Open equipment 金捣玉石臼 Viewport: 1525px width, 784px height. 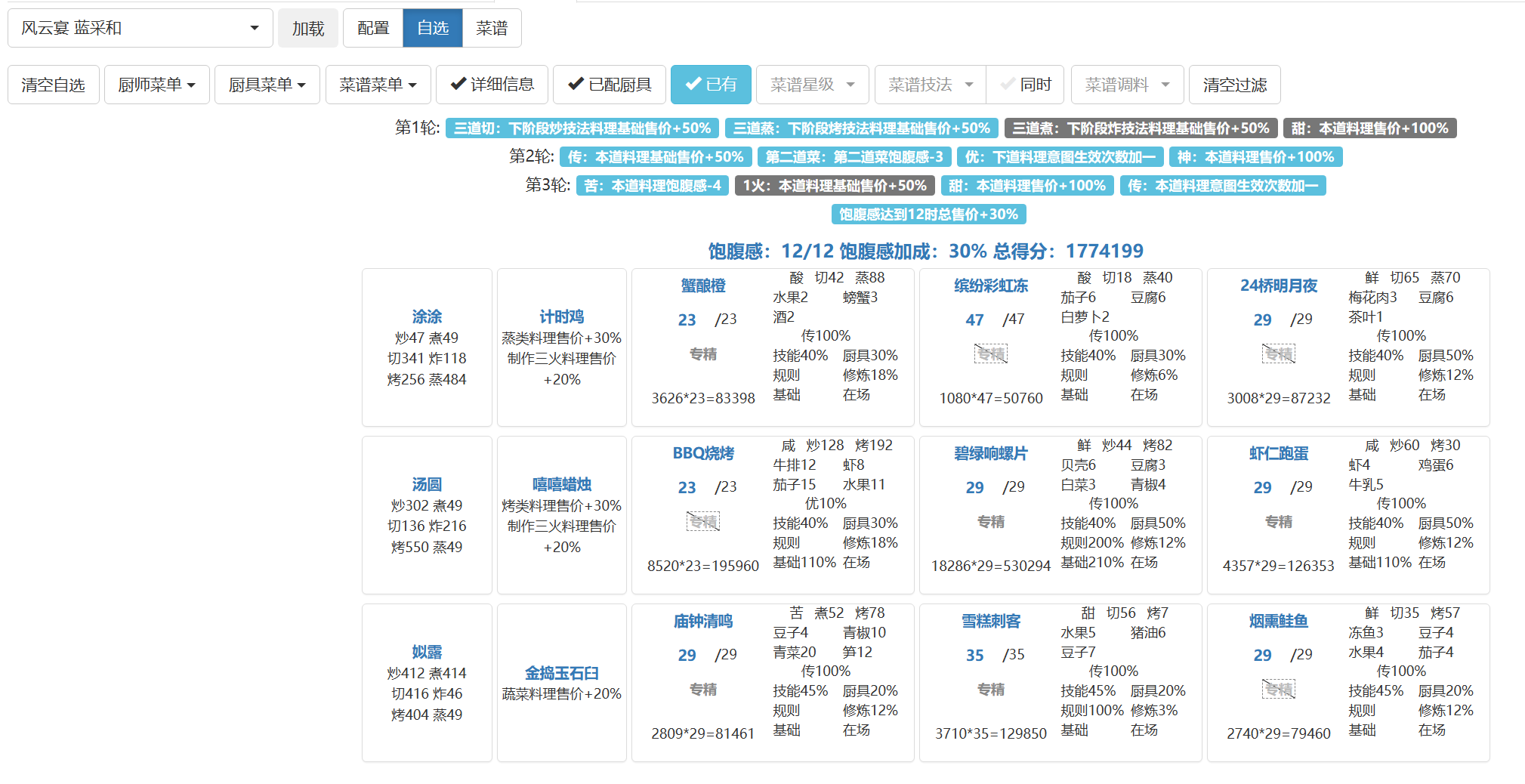click(x=562, y=673)
